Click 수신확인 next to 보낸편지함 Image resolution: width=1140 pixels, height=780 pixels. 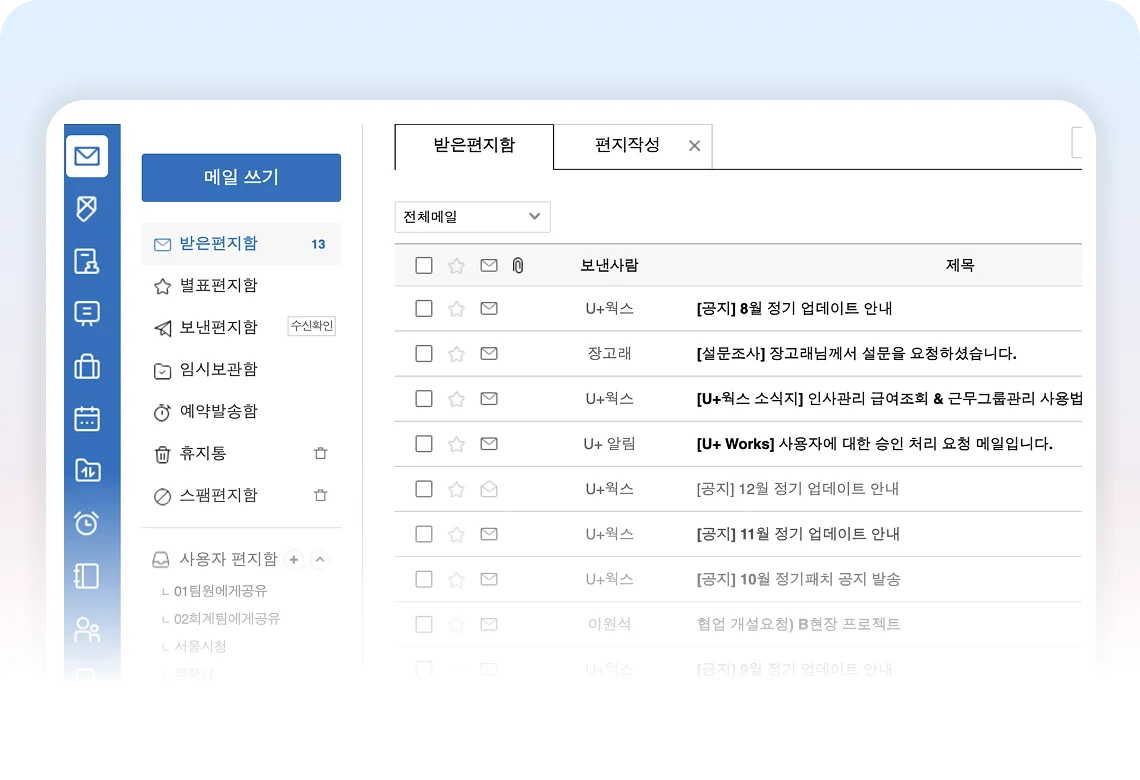tap(311, 326)
